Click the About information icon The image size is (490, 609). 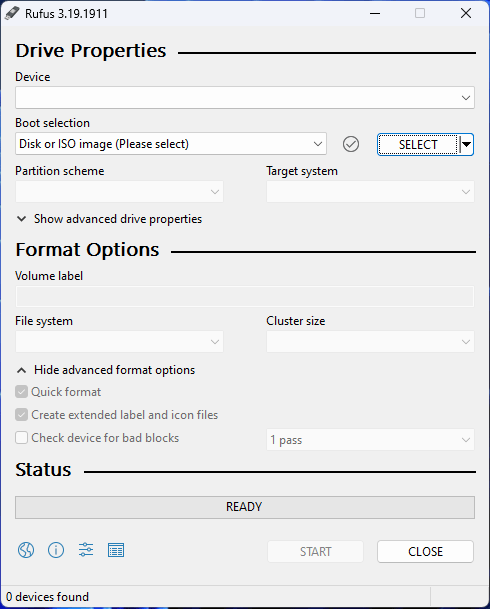click(x=56, y=550)
